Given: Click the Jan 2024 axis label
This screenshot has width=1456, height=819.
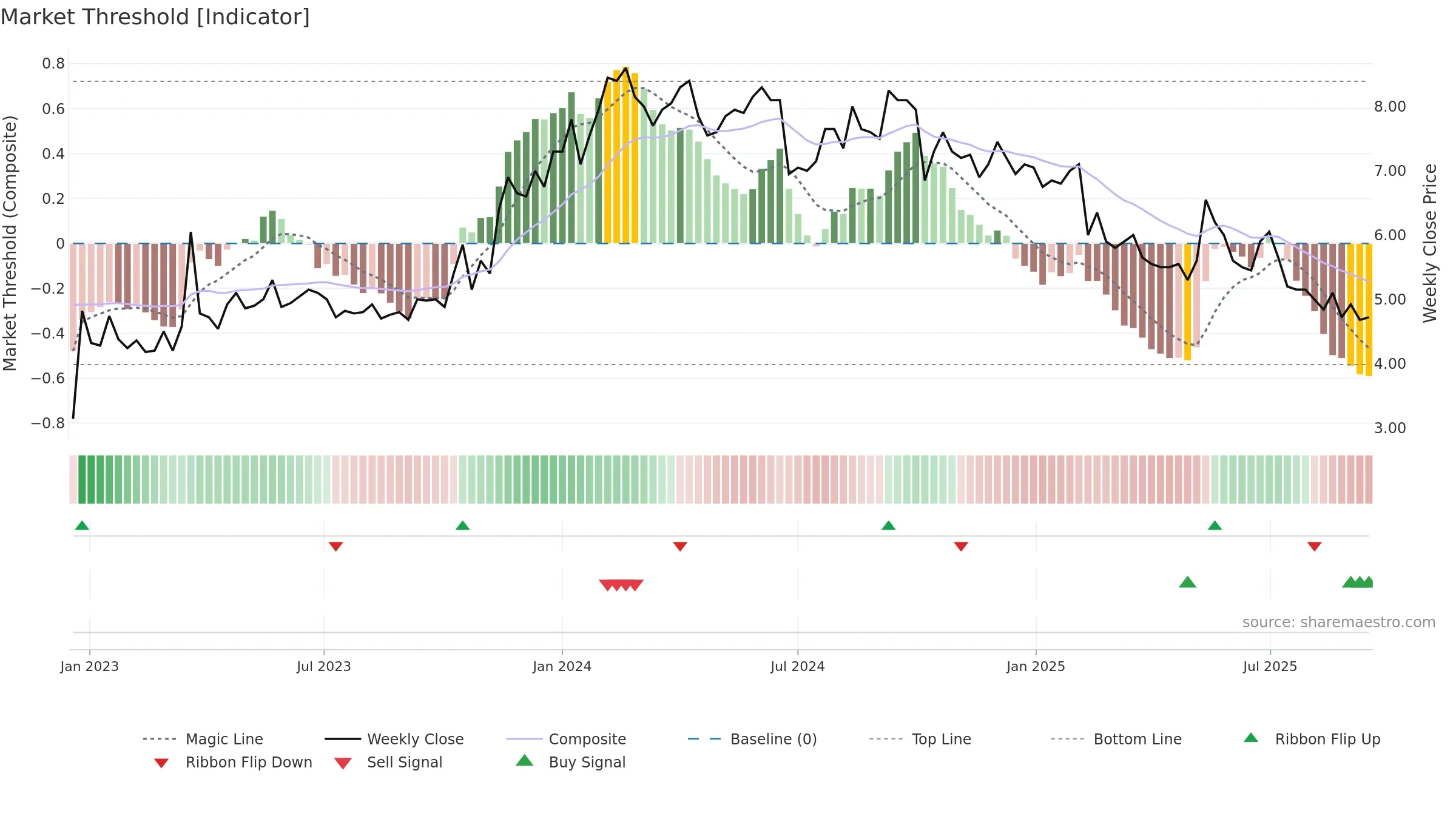Looking at the screenshot, I should click(562, 667).
